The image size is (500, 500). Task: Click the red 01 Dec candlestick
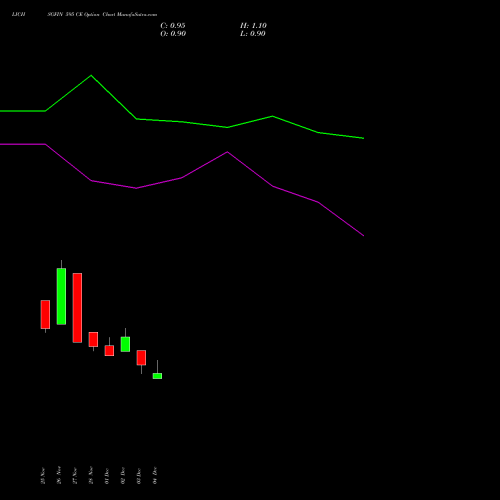point(109,350)
